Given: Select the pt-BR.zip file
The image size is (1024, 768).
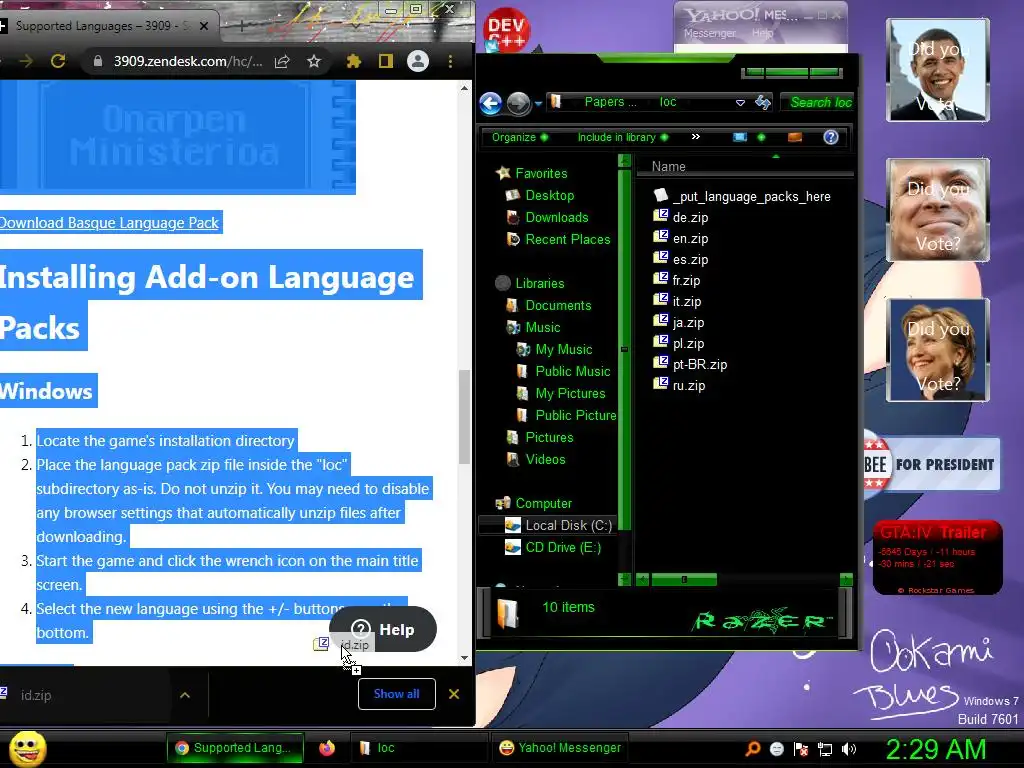Looking at the screenshot, I should 690,364.
